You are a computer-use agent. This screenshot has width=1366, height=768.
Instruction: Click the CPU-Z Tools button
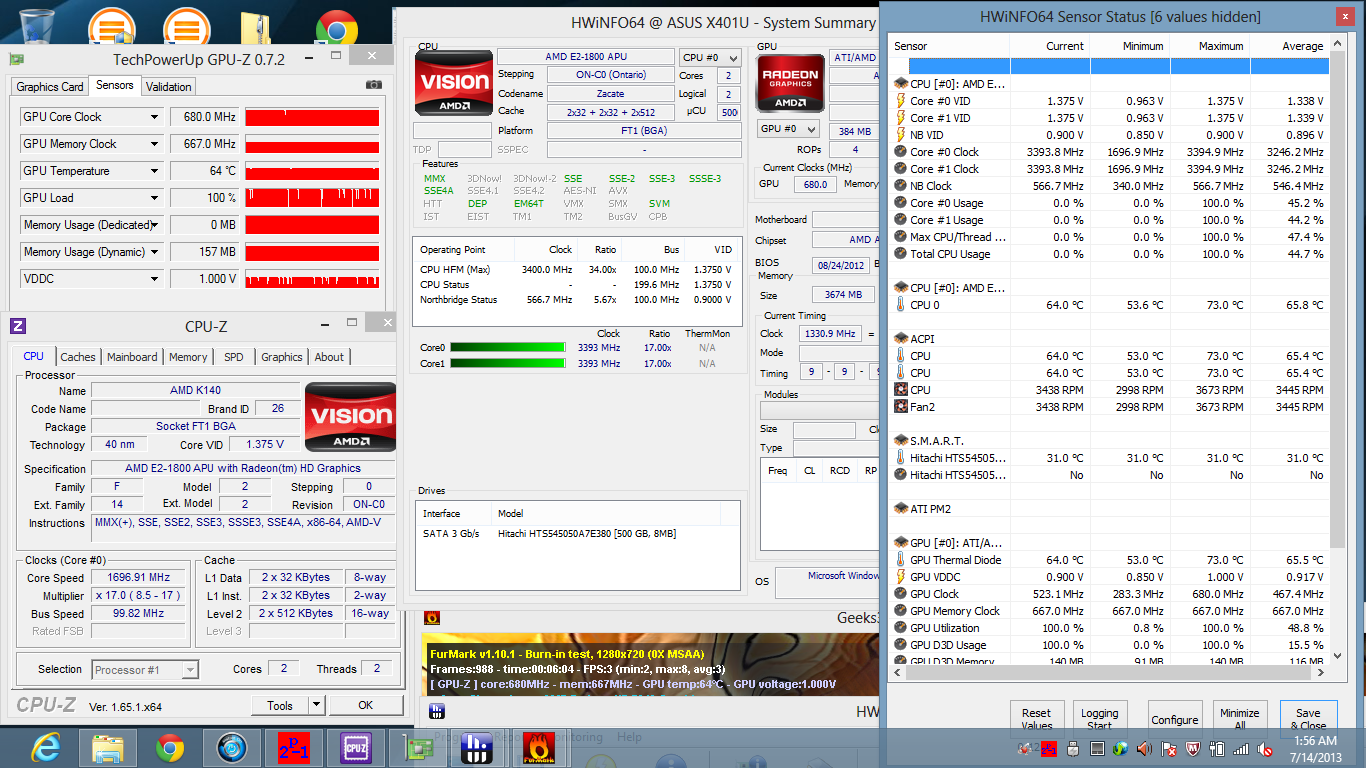tap(280, 705)
